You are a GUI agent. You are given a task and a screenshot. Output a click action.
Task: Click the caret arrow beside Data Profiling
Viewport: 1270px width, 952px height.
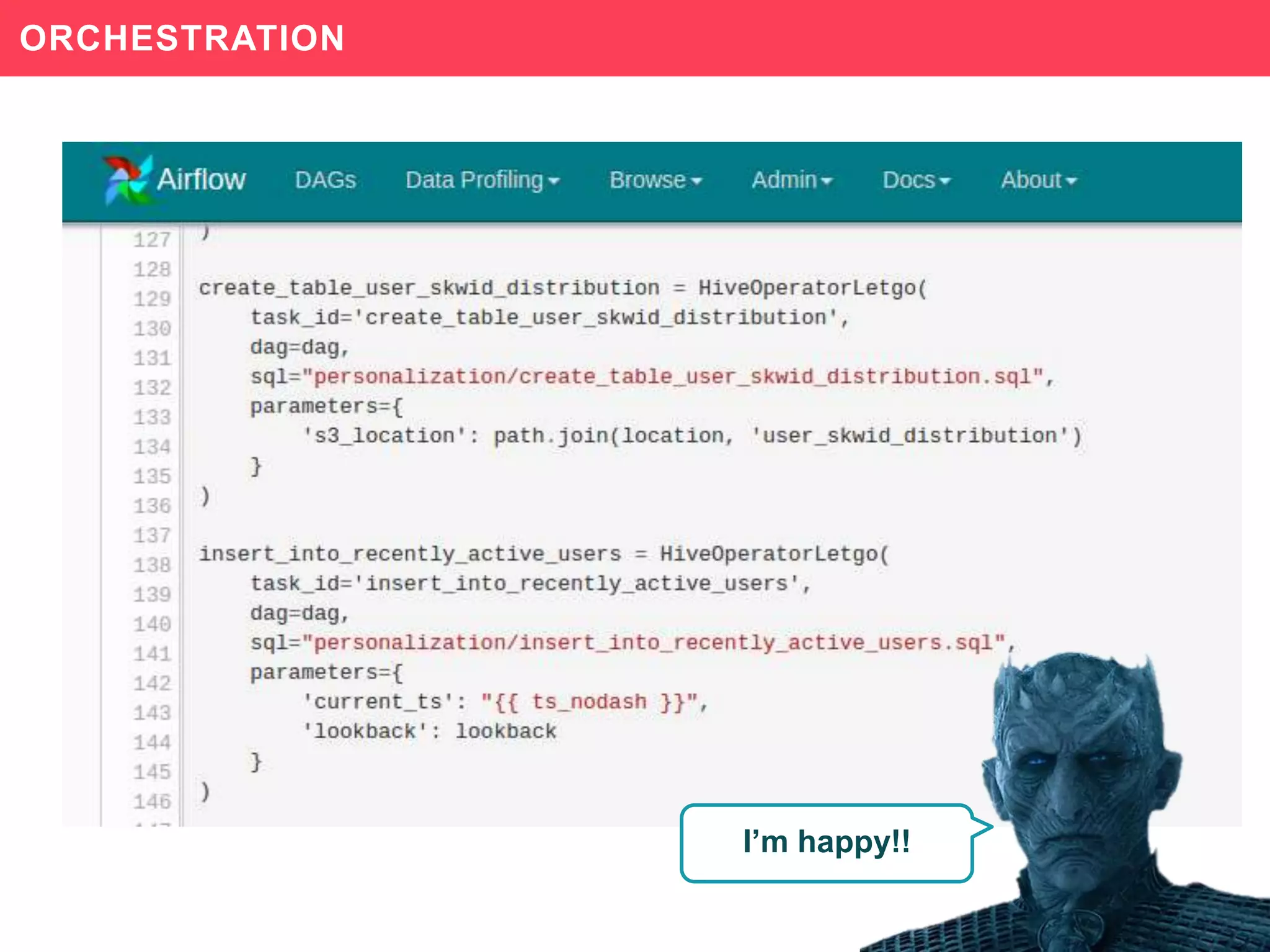point(554,182)
